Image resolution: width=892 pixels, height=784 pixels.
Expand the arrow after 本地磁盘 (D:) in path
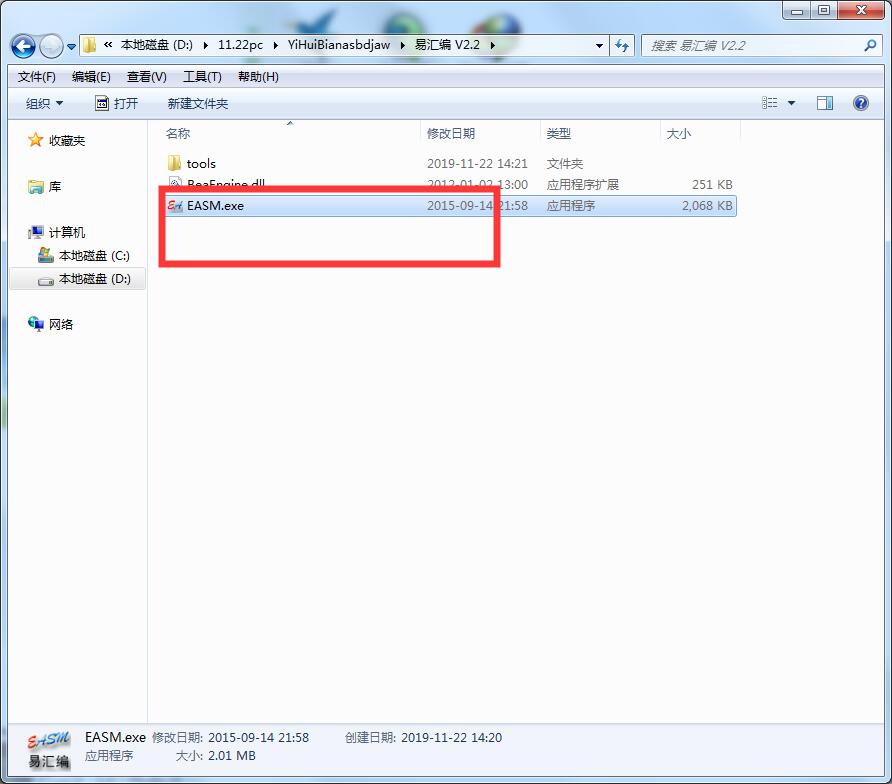[x=205, y=45]
